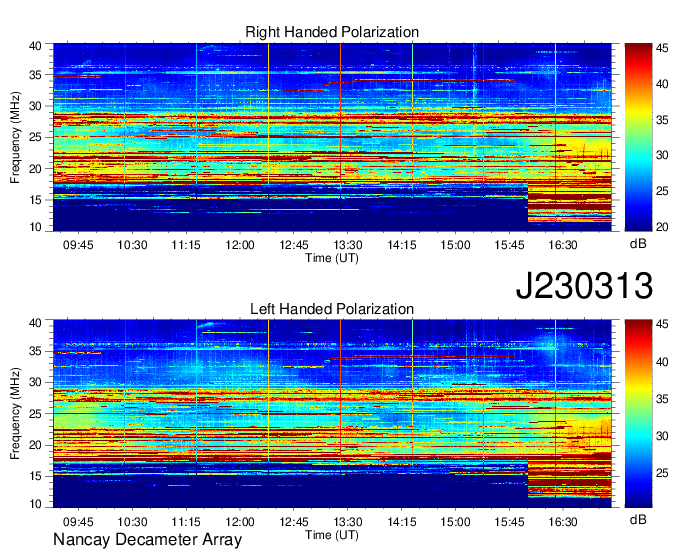Click 15:00 tick under Left Handed plot
This screenshot has height=552, width=680.
(x=455, y=522)
